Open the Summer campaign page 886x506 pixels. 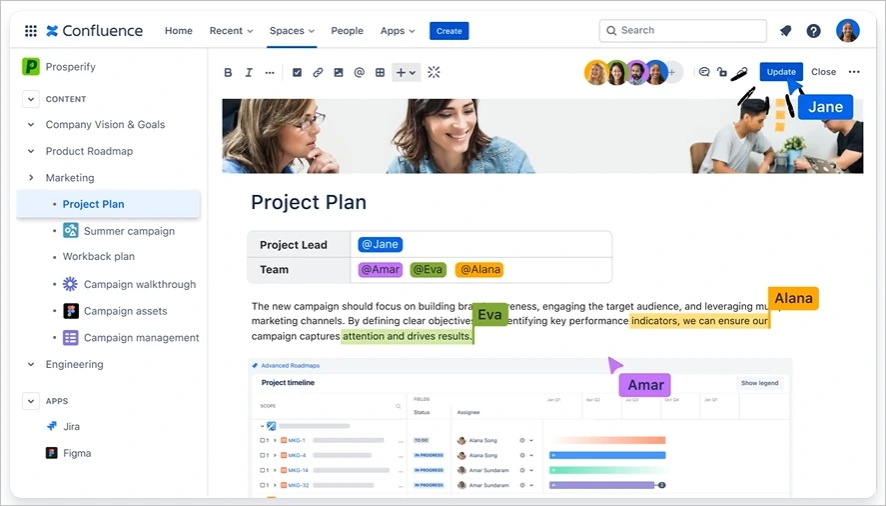129,231
